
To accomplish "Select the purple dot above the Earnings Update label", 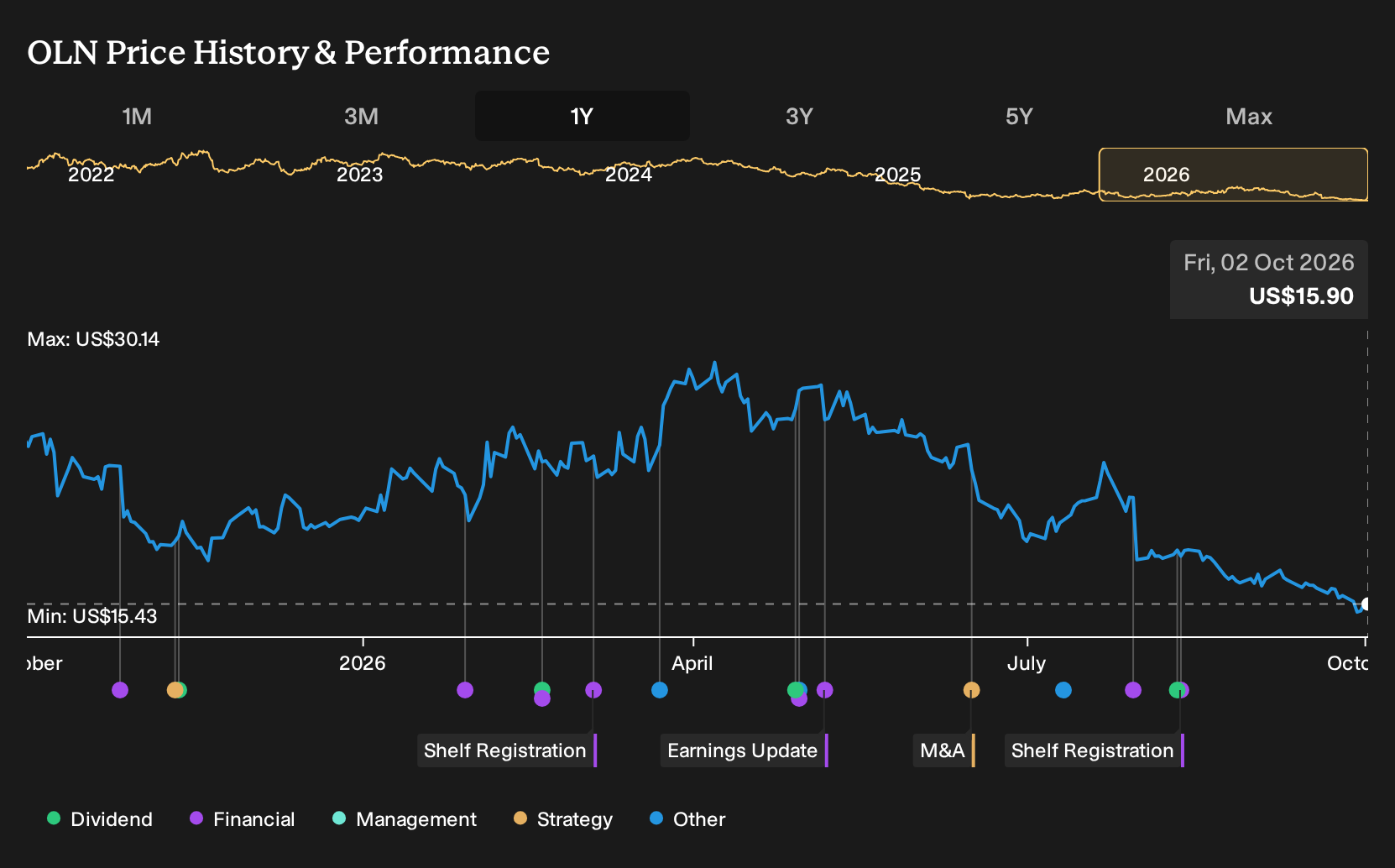I will (x=825, y=690).
